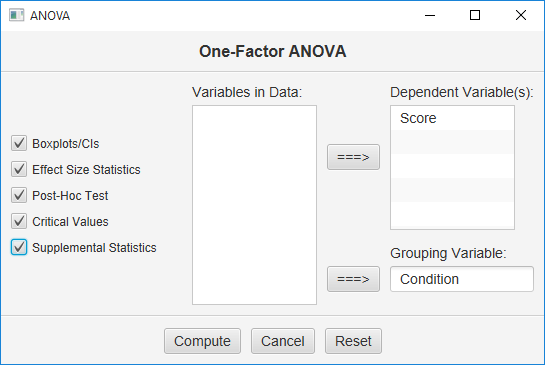
Task: Toggle Supplemental Statistics checkbox
Action: (19, 247)
